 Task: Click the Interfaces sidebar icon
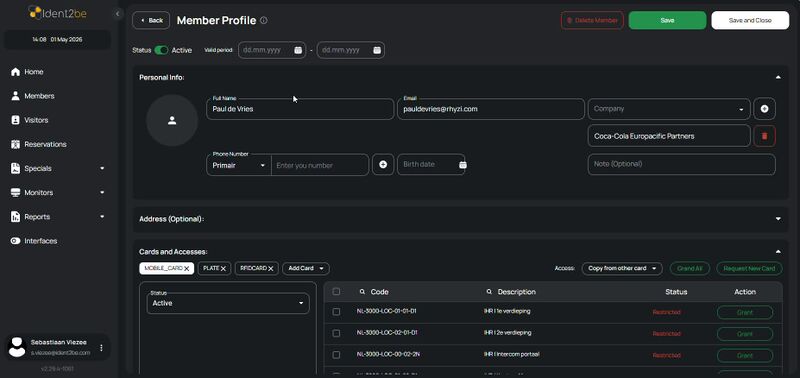click(15, 241)
